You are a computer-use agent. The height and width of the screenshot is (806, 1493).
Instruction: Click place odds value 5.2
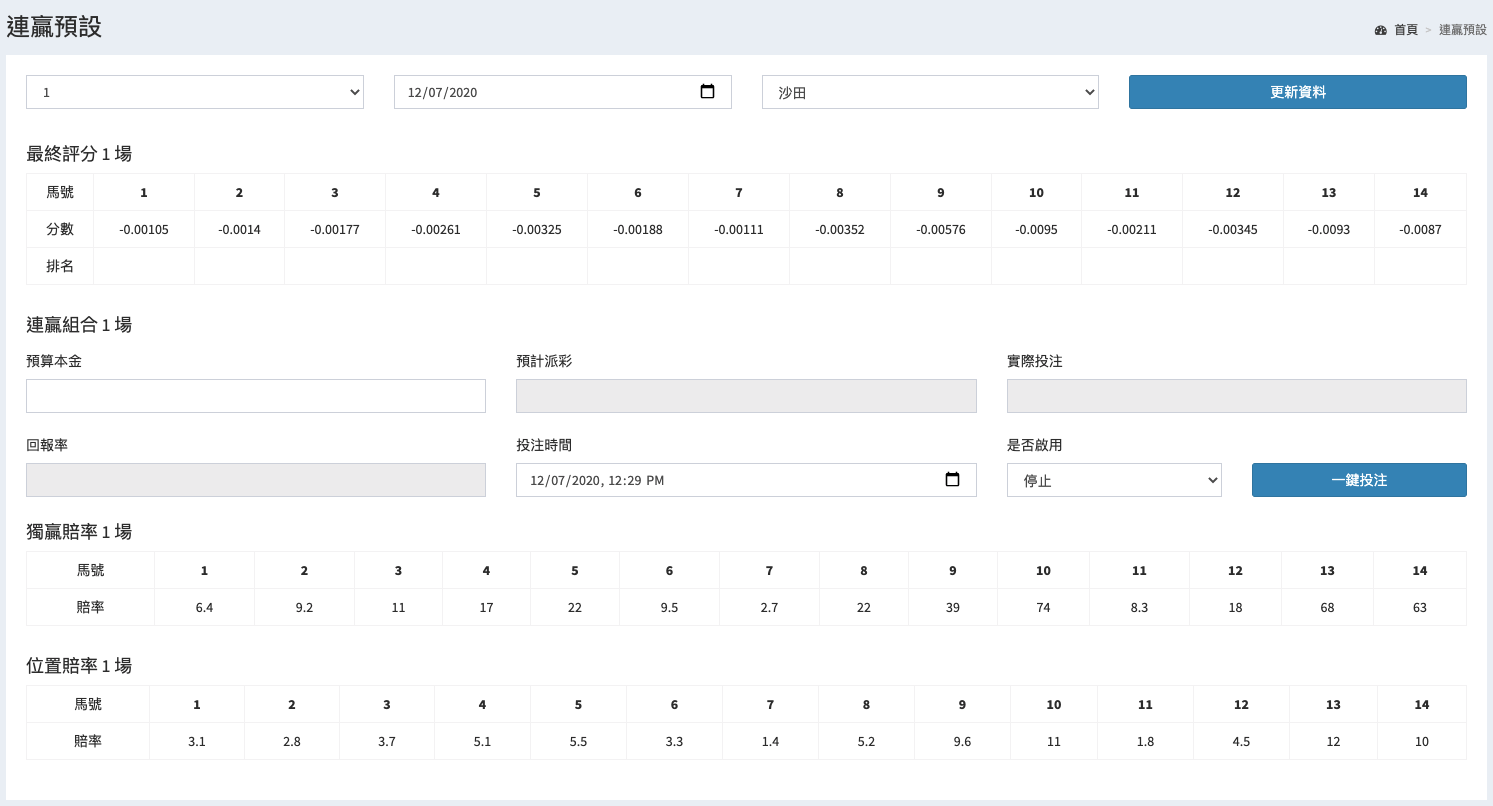click(866, 741)
